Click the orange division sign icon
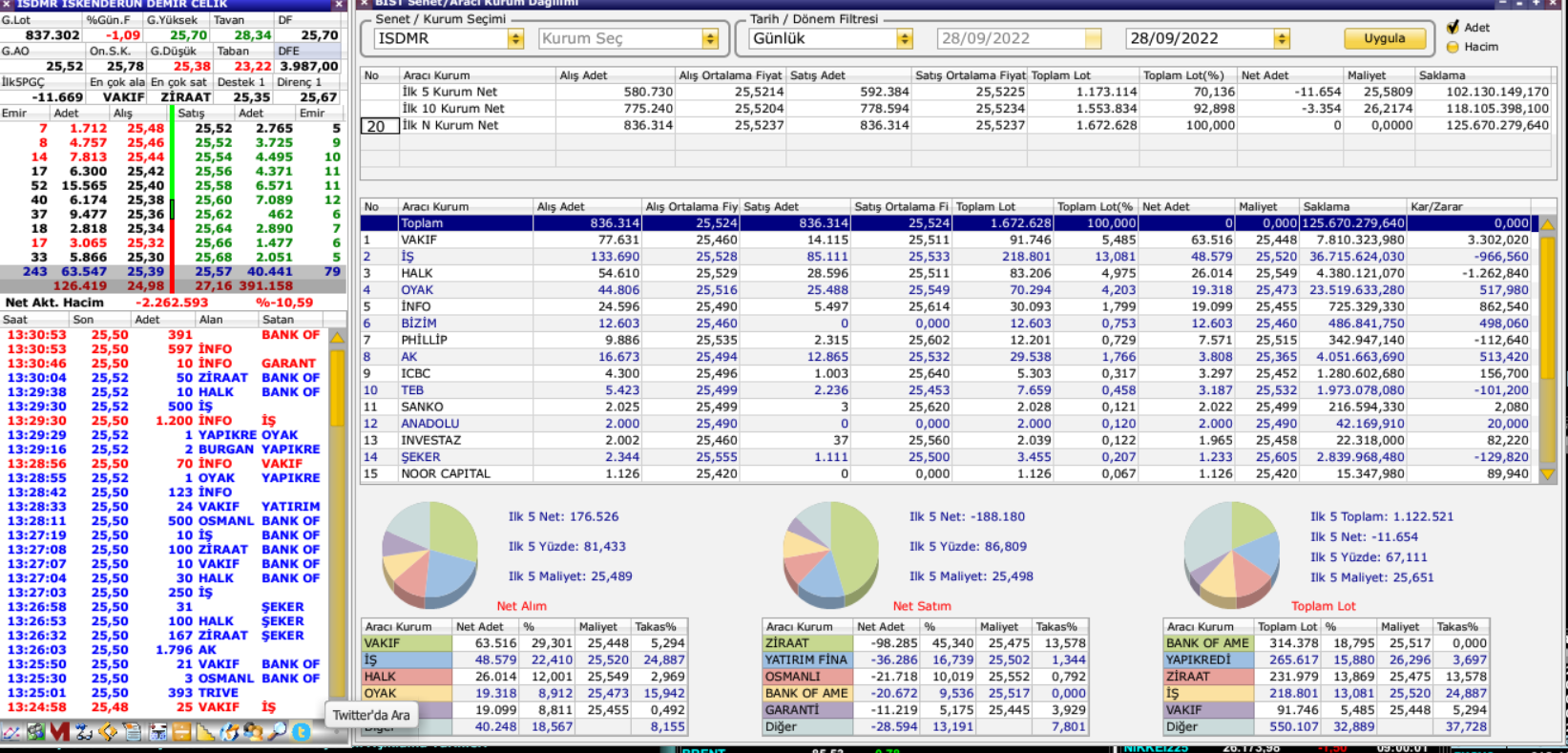 [181, 732]
